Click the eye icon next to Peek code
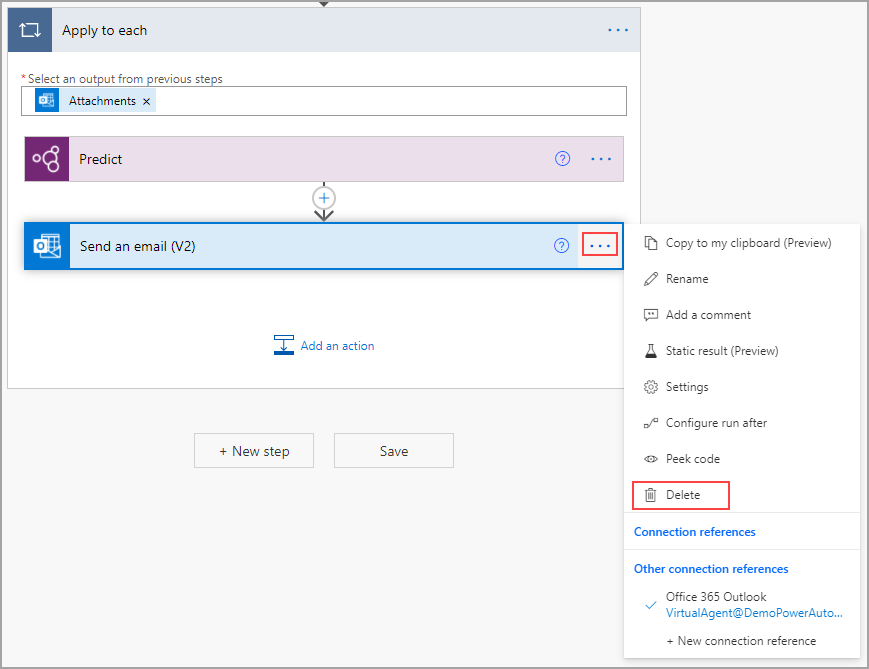 (x=651, y=459)
